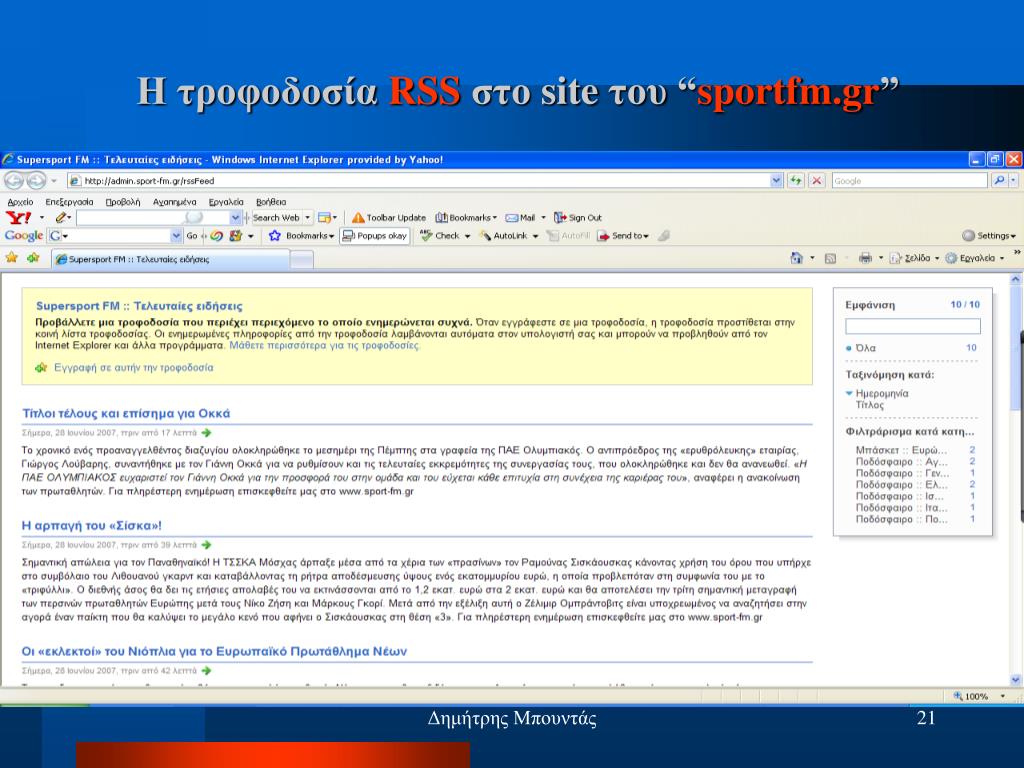The width and height of the screenshot is (1024, 768).
Task: Open Toolbar Update with the warning icon
Action: (x=389, y=217)
